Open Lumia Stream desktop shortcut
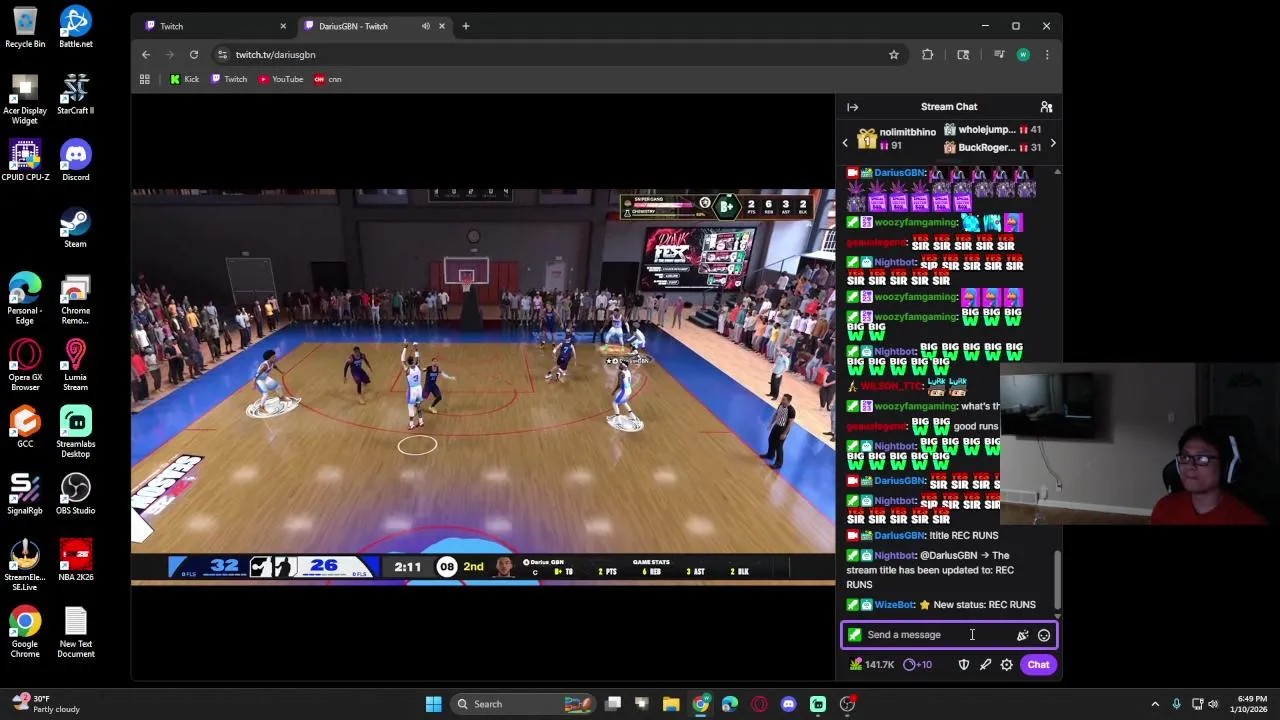Image resolution: width=1280 pixels, height=720 pixels. coord(75,366)
